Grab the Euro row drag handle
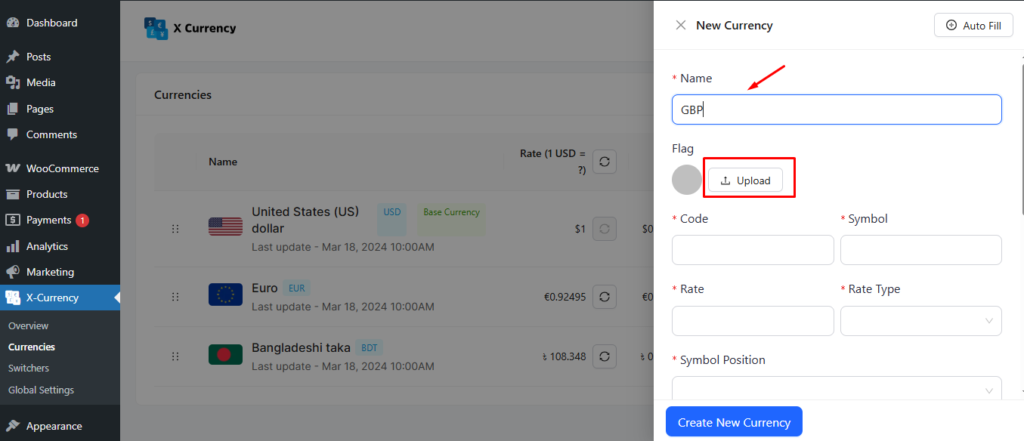Screen dimensions: 1024x441 point(175,297)
